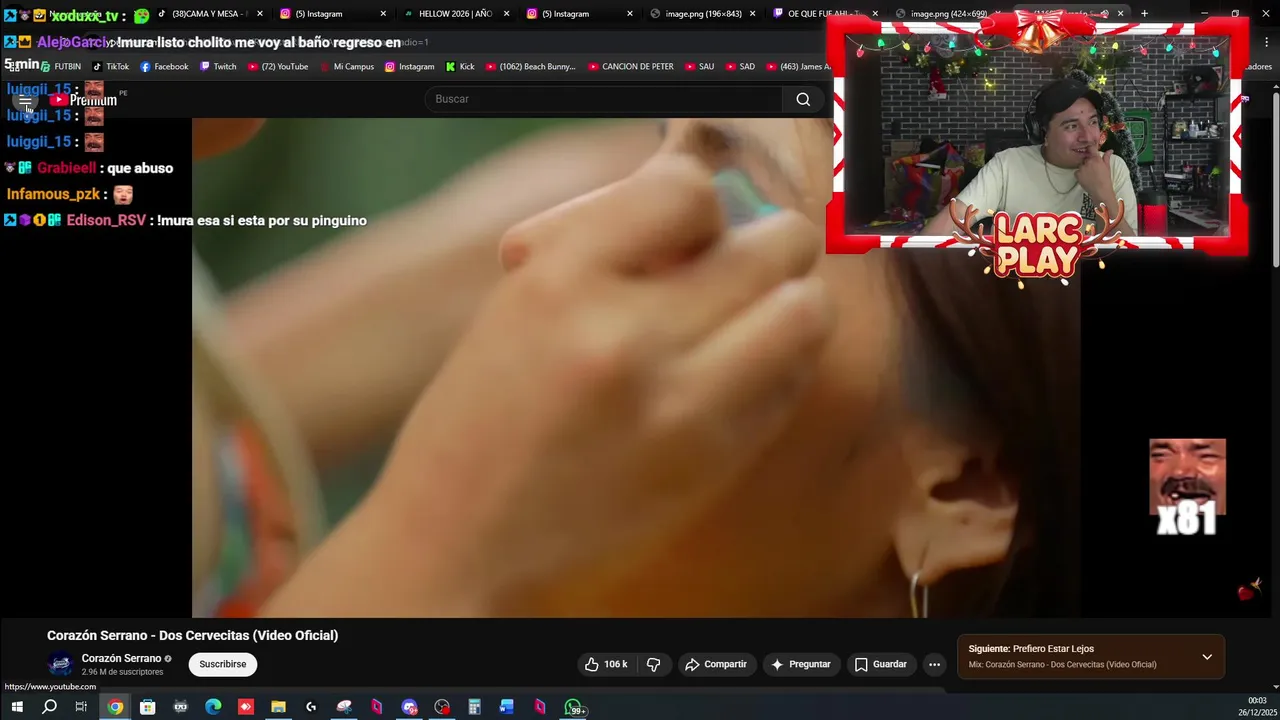The image size is (1280, 720).
Task: Open SAU bookmark
Action: tap(700, 67)
